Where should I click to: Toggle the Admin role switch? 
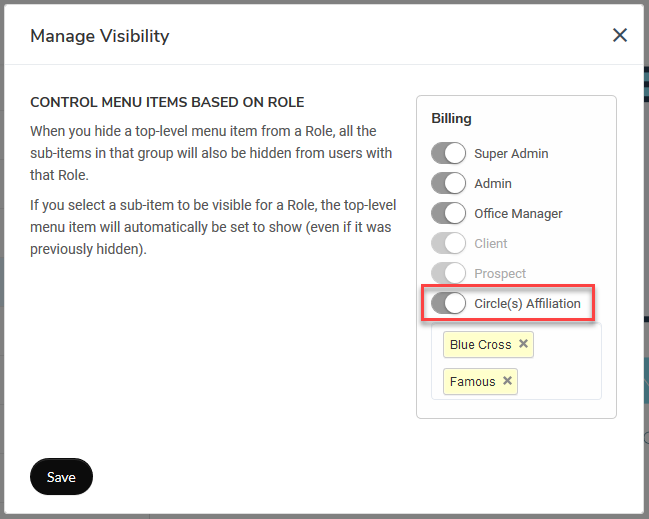point(448,183)
